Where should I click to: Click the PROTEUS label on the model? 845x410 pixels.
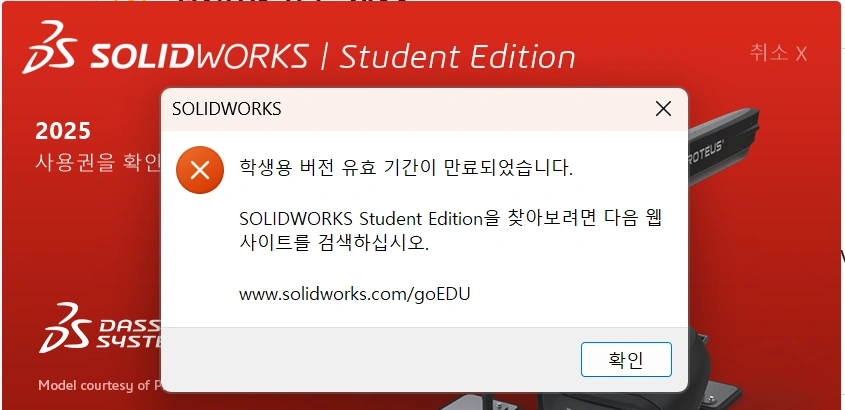tap(706, 151)
